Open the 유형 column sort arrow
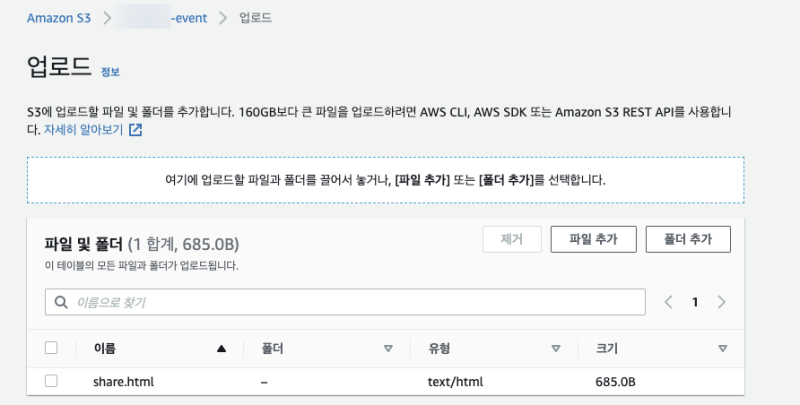800x405 pixels. coord(555,349)
